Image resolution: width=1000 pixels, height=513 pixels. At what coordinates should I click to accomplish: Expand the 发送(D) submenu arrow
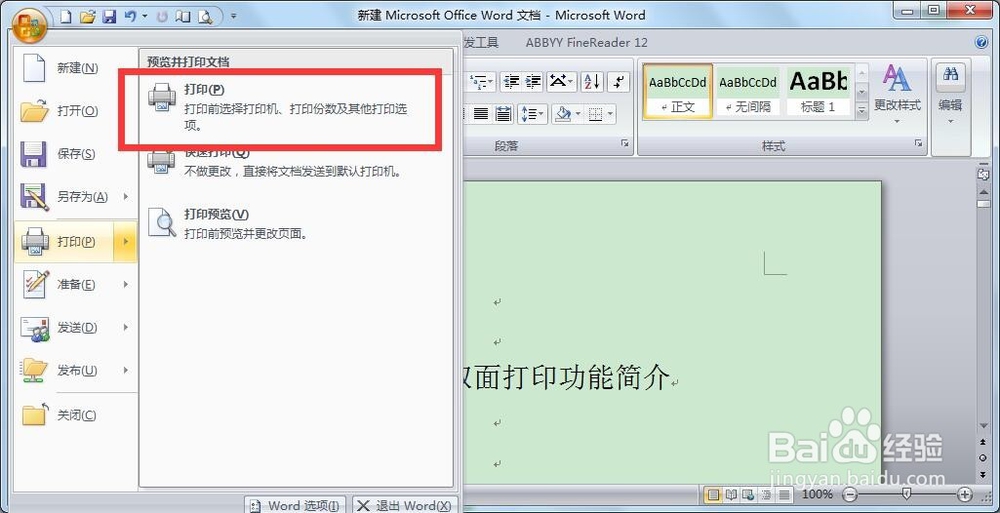126,328
